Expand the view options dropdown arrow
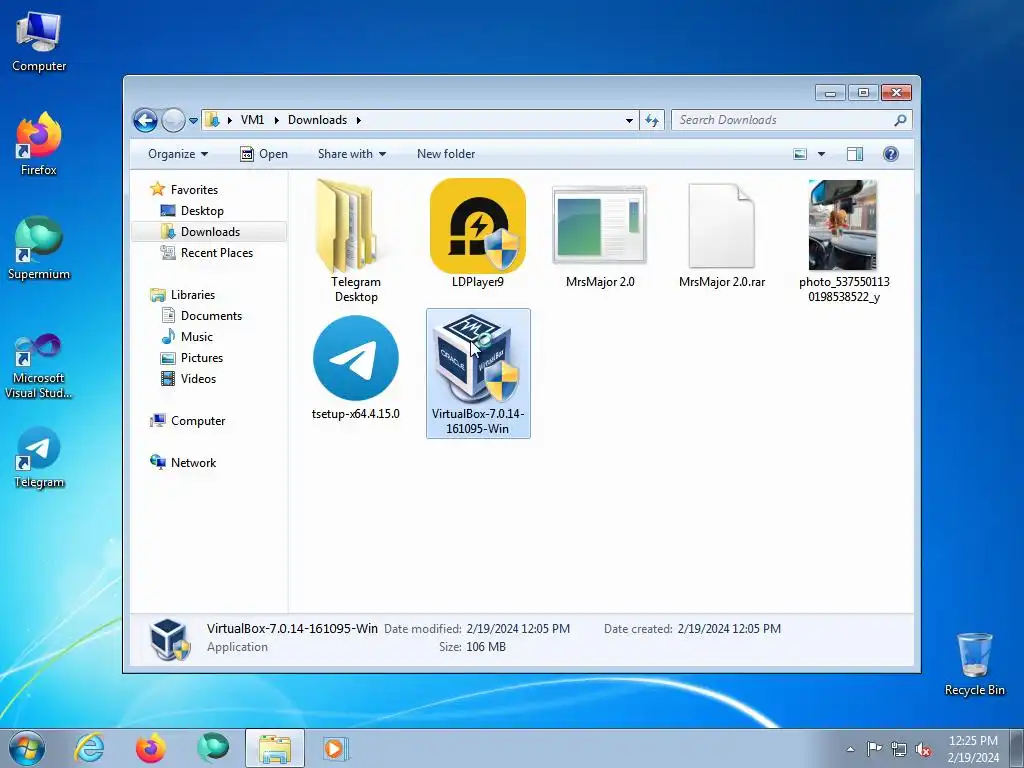The image size is (1024, 768). click(x=822, y=154)
